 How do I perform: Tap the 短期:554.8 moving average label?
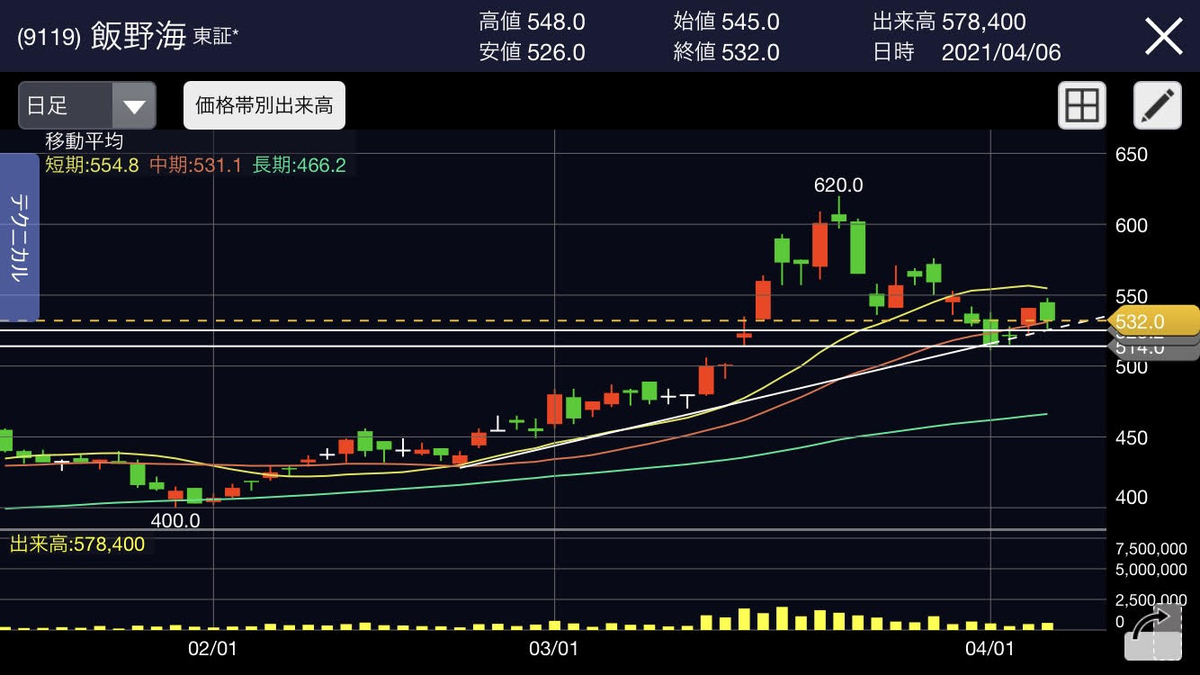click(92, 165)
